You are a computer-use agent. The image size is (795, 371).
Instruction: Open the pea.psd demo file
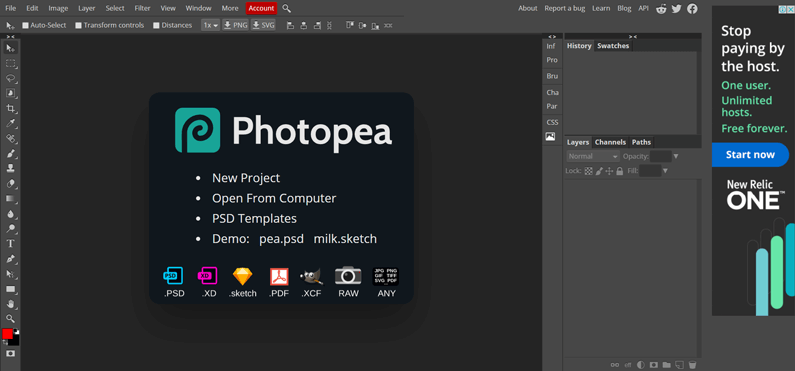(281, 239)
